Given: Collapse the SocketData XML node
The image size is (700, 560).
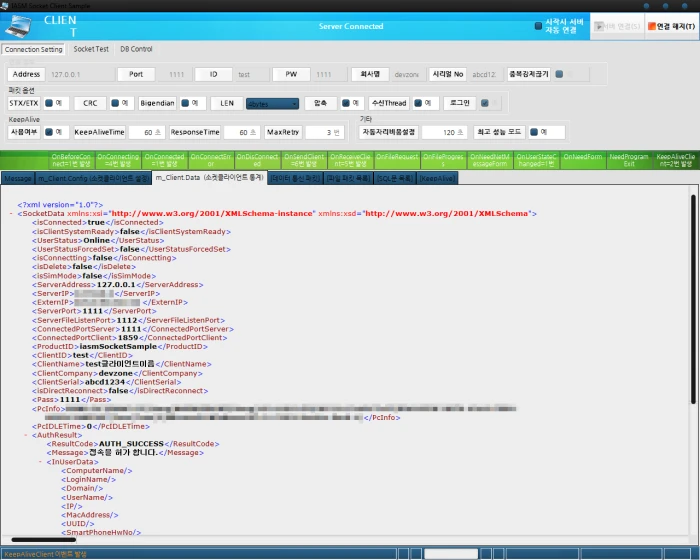Looking at the screenshot, I should tap(11, 214).
